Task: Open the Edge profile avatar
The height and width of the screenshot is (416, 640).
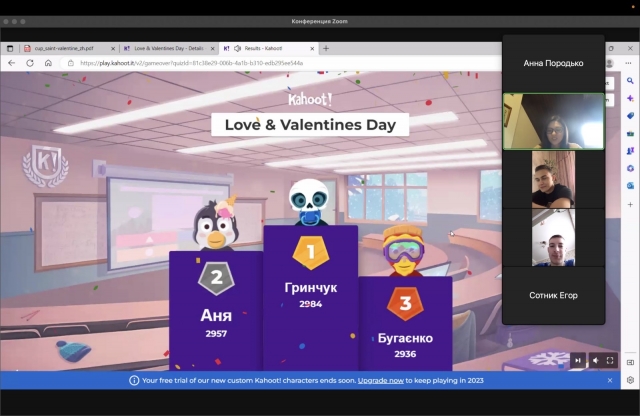Action: 610,63
